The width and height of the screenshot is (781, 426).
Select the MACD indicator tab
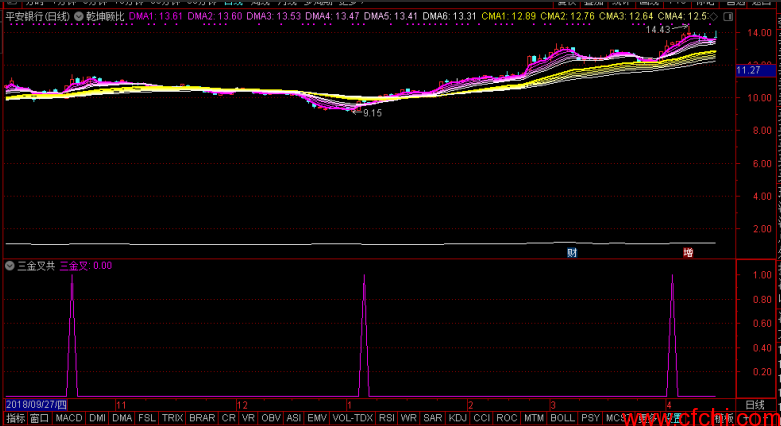coord(69,418)
